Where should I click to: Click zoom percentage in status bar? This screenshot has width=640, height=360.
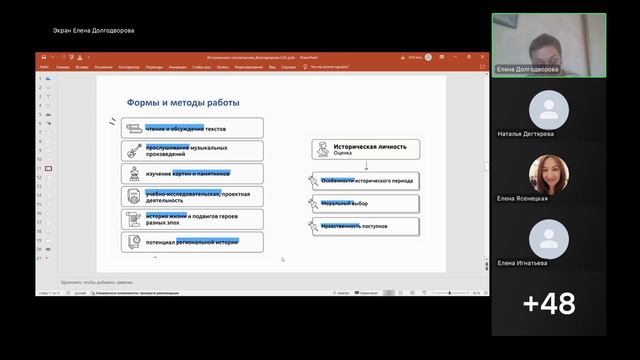(x=476, y=293)
